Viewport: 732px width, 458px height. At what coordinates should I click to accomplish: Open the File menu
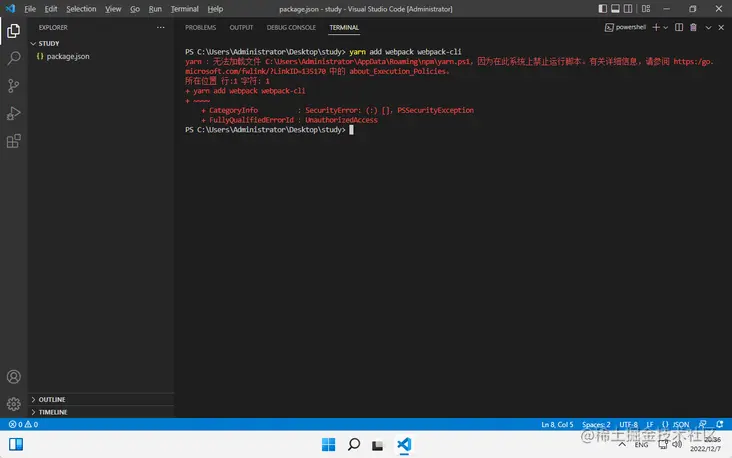pos(30,9)
